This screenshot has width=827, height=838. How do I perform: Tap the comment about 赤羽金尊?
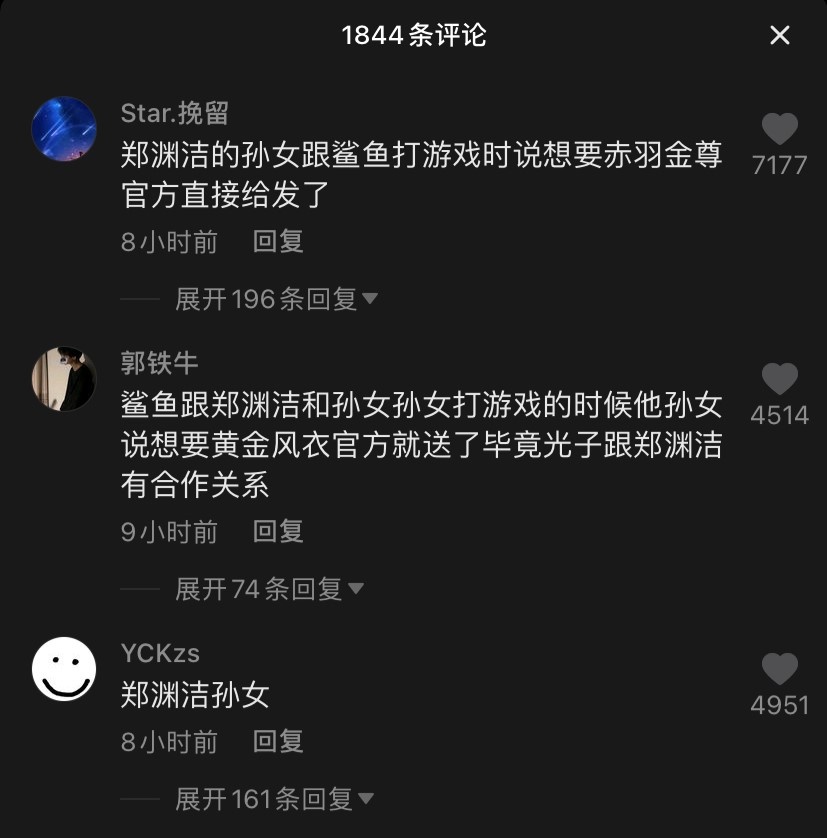click(422, 174)
